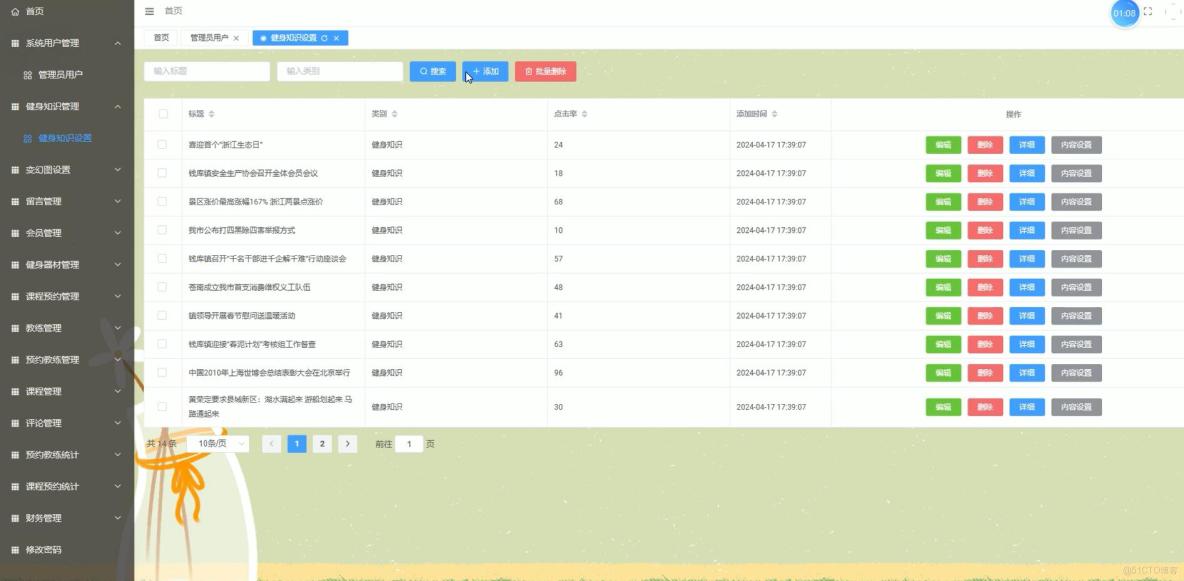The image size is (1184, 581).
Task: Click the refresh icon on 健身知识设置 tab
Action: pos(323,37)
